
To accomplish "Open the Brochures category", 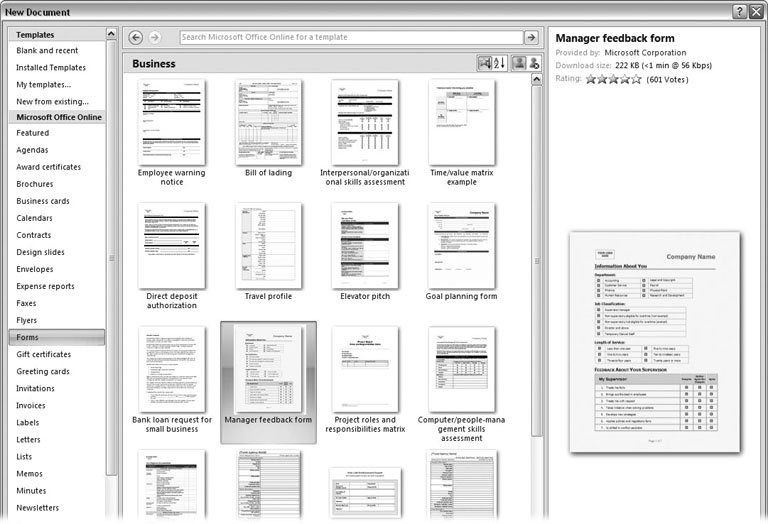I will (35, 184).
